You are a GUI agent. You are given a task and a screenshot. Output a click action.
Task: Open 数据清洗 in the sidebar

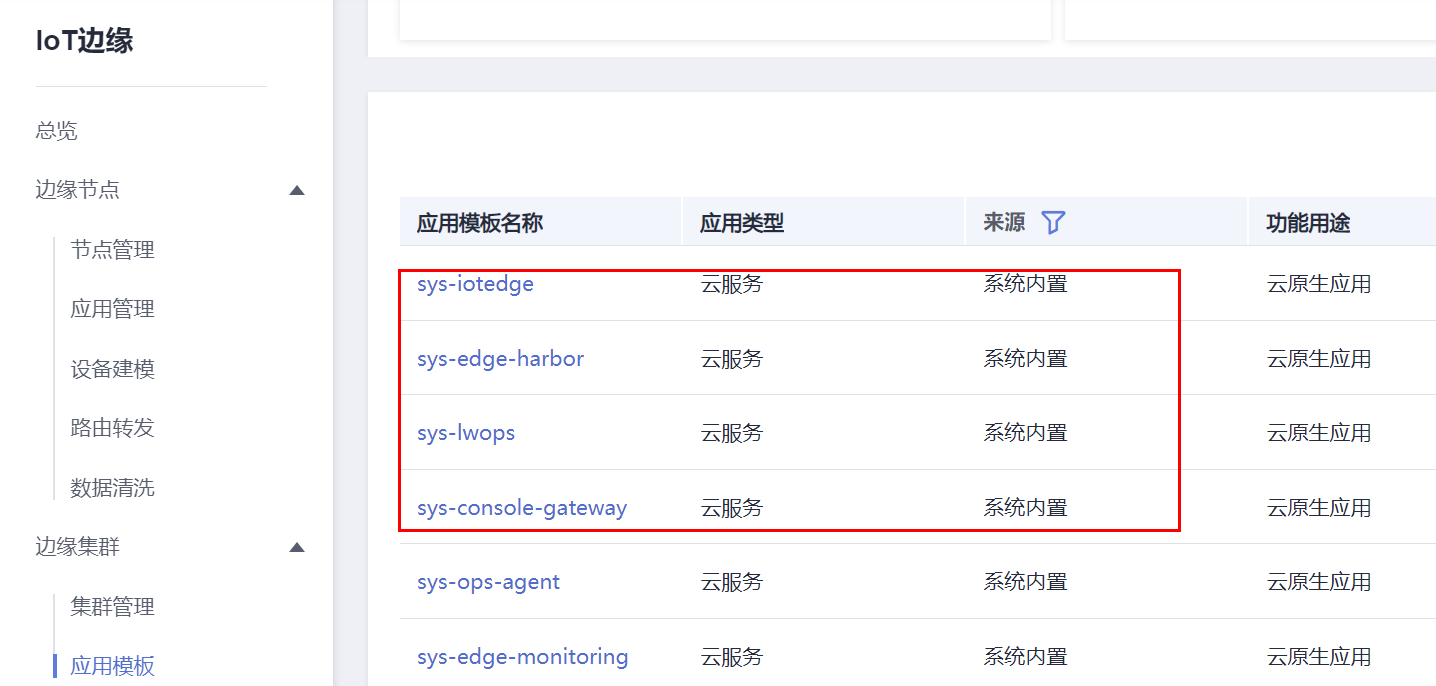point(112,488)
